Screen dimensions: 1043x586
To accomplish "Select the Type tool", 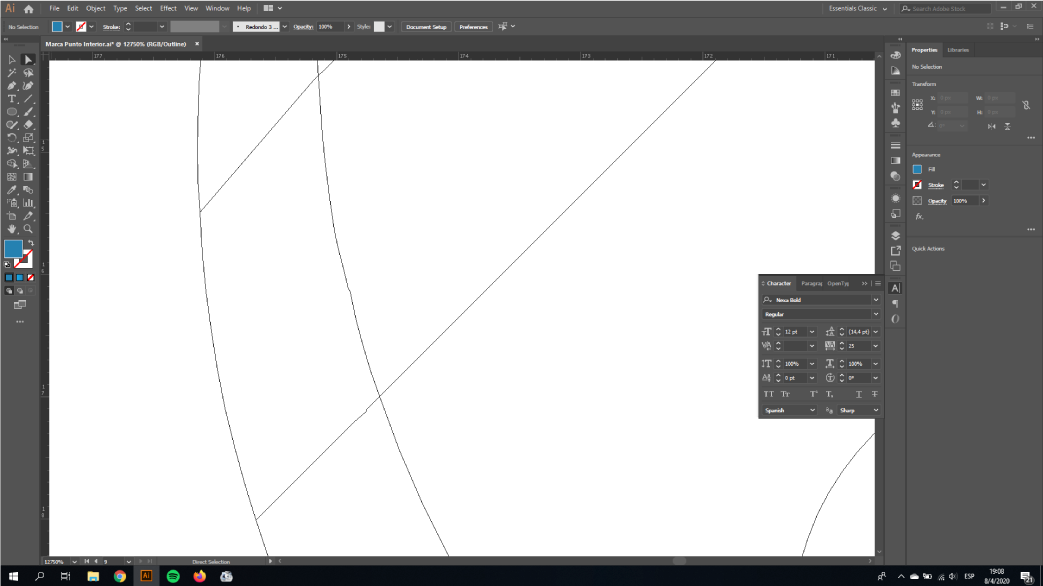I will pyautogui.click(x=12, y=99).
